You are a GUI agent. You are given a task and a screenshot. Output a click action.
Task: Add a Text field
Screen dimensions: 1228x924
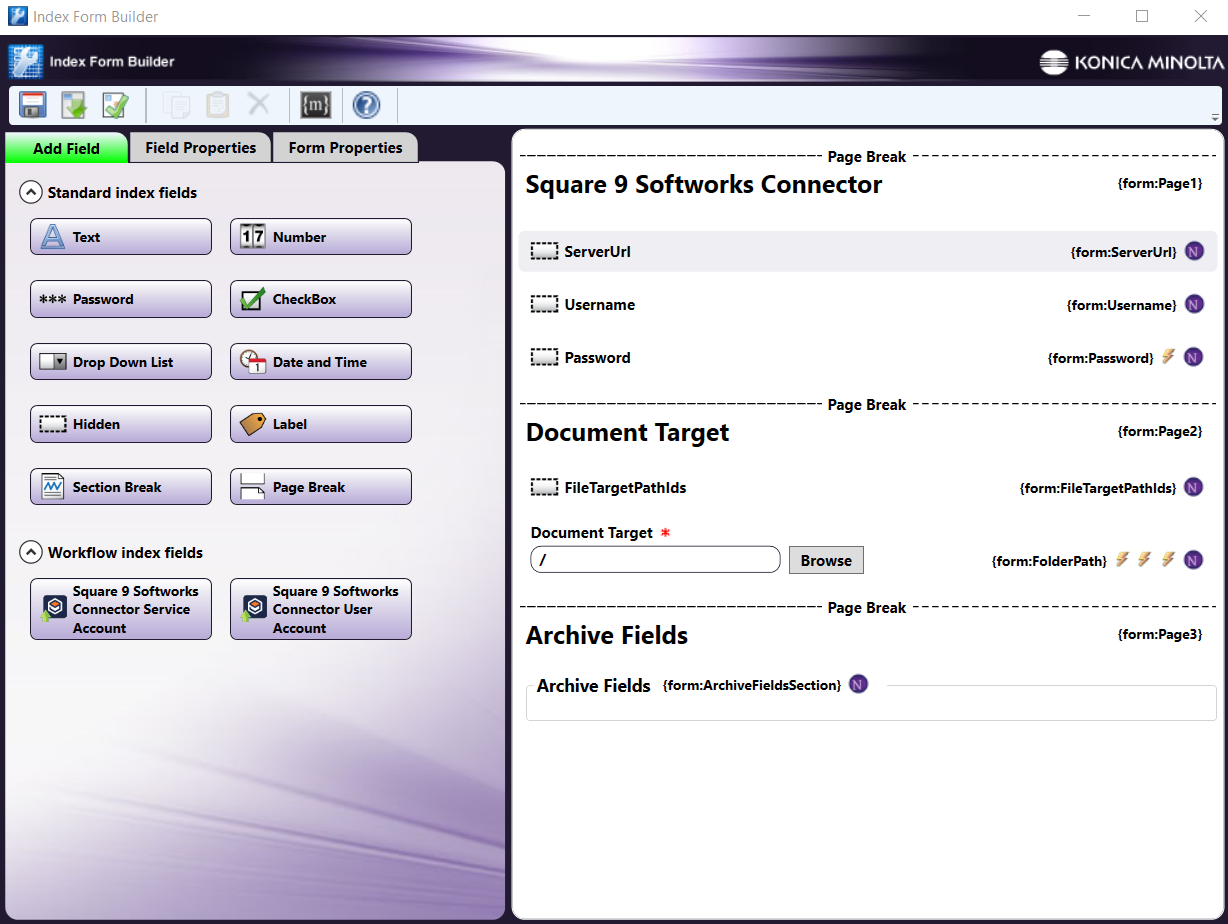[x=121, y=237]
